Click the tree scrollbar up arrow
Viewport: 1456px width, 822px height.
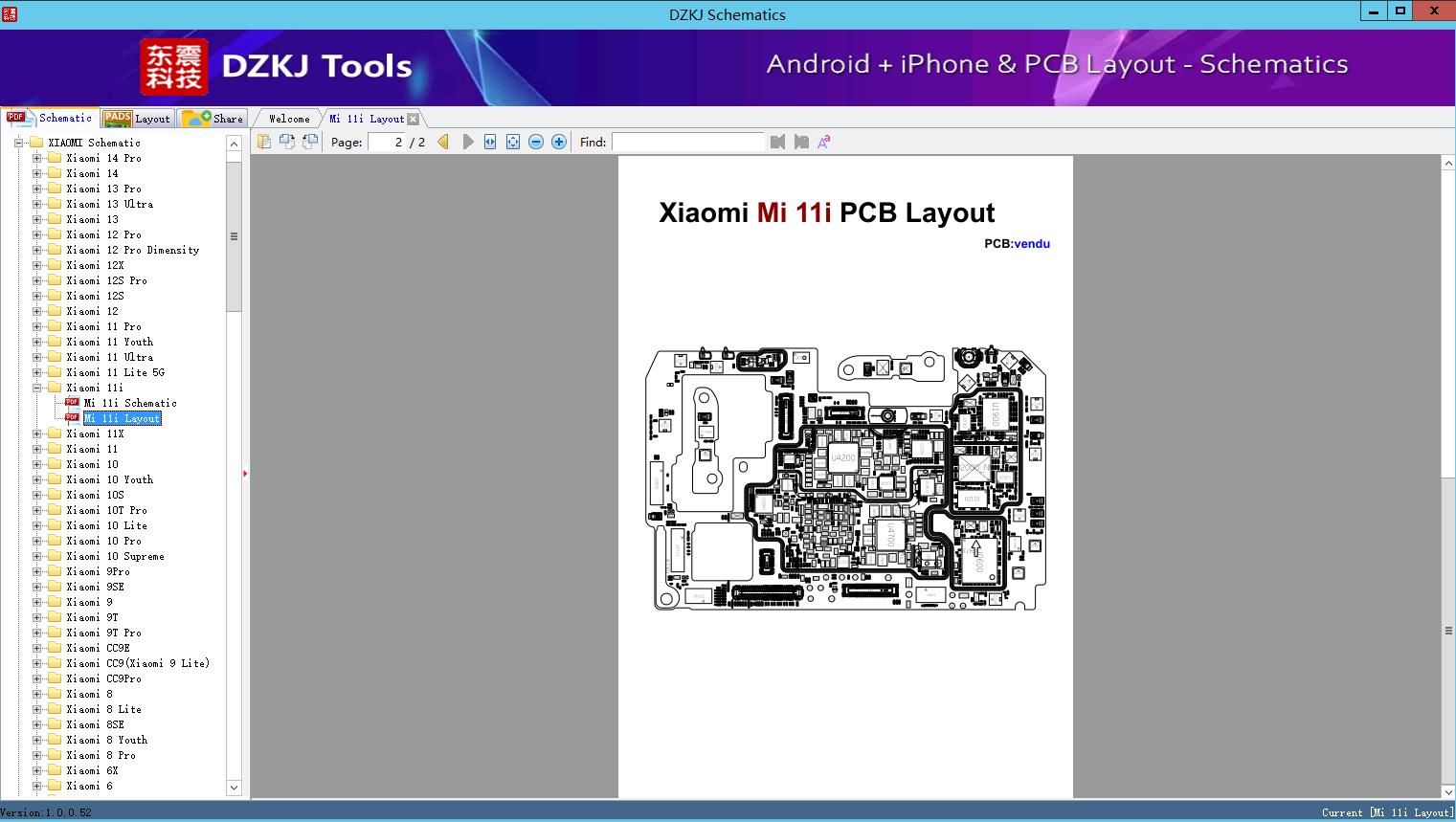point(234,144)
